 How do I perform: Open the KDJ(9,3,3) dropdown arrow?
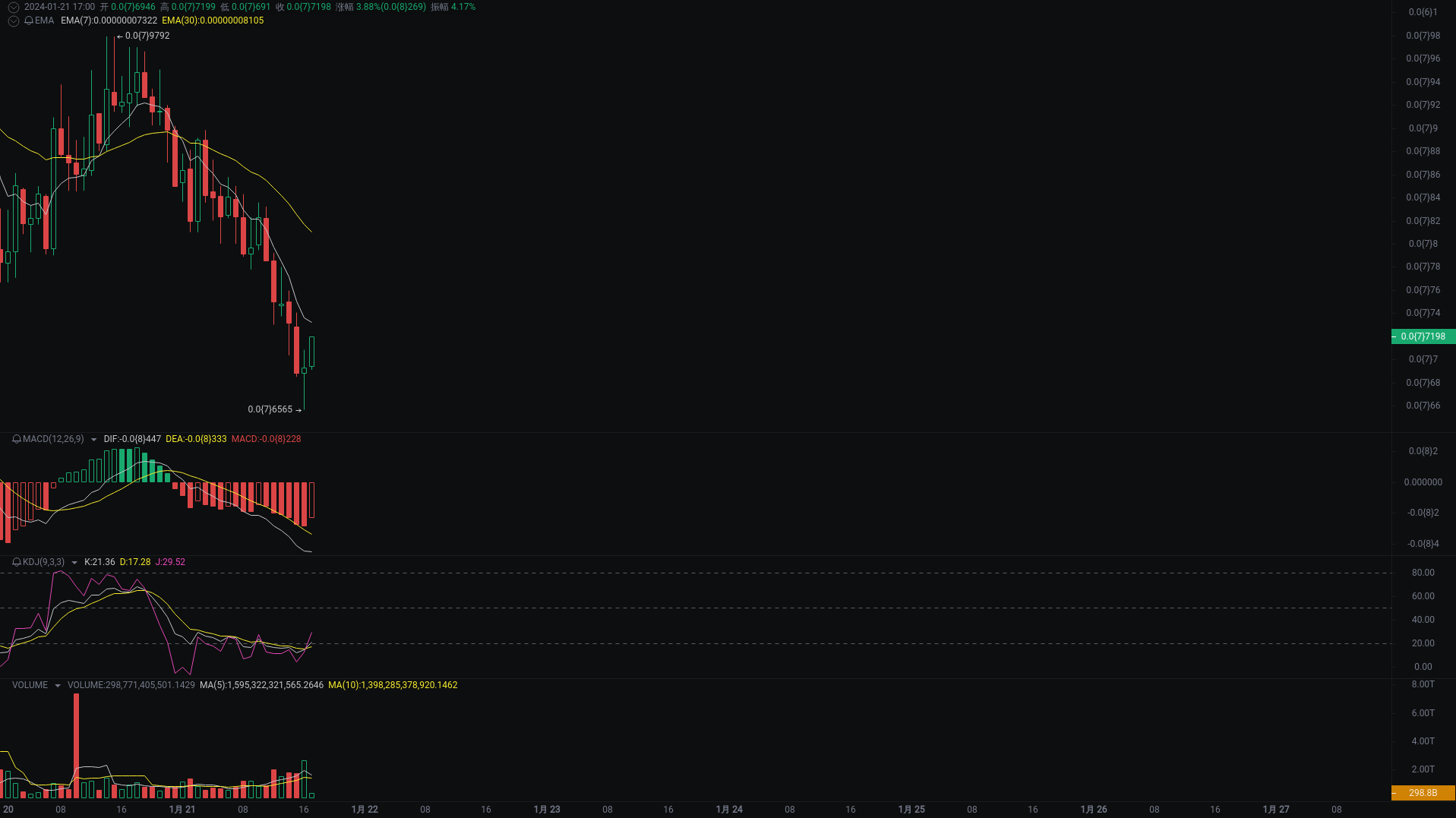[74, 563]
